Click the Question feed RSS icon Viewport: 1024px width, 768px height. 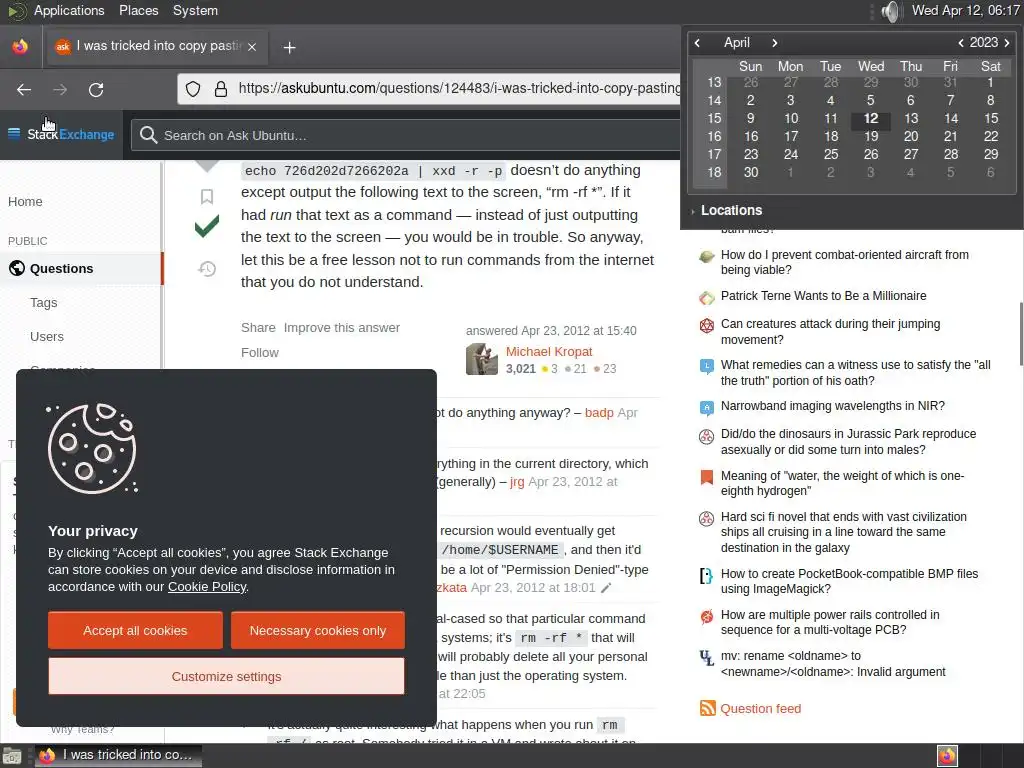[x=707, y=708]
